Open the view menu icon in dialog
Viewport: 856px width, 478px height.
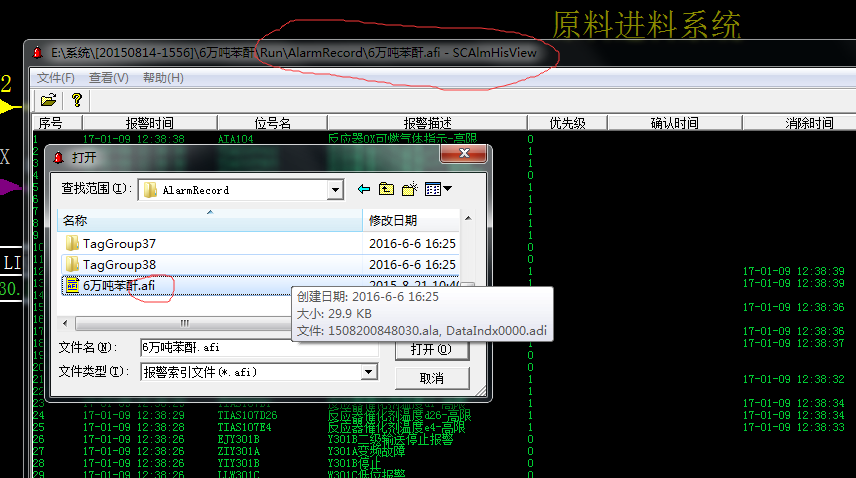point(438,189)
